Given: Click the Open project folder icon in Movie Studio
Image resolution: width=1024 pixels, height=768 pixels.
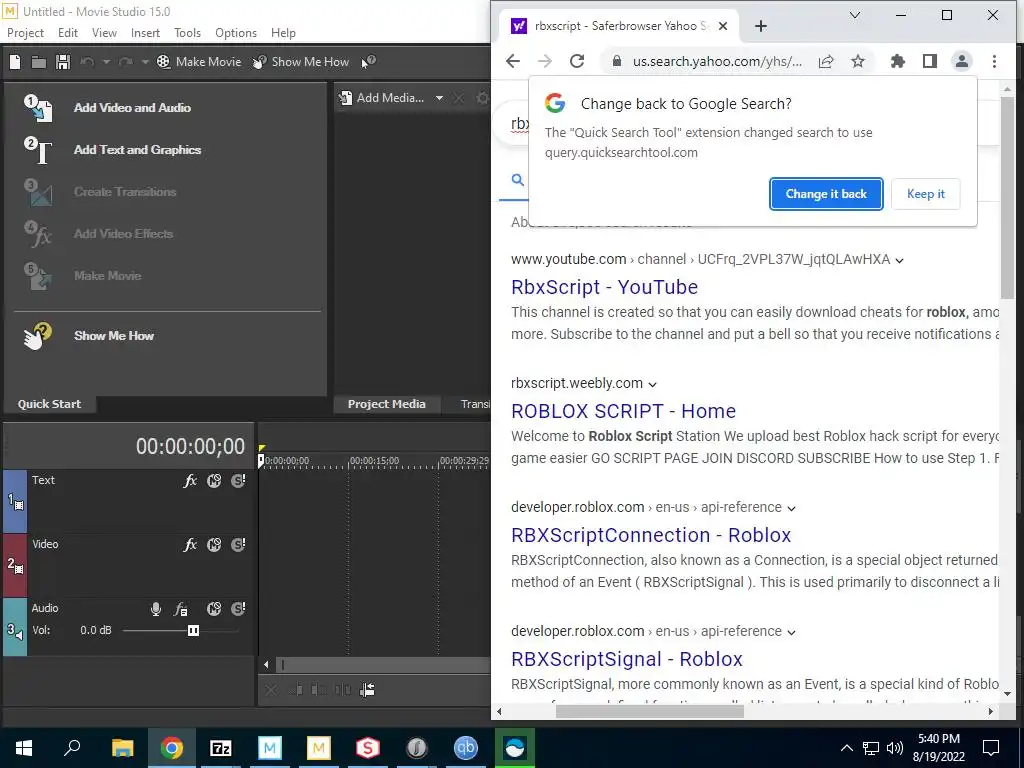Looking at the screenshot, I should pyautogui.click(x=39, y=62).
